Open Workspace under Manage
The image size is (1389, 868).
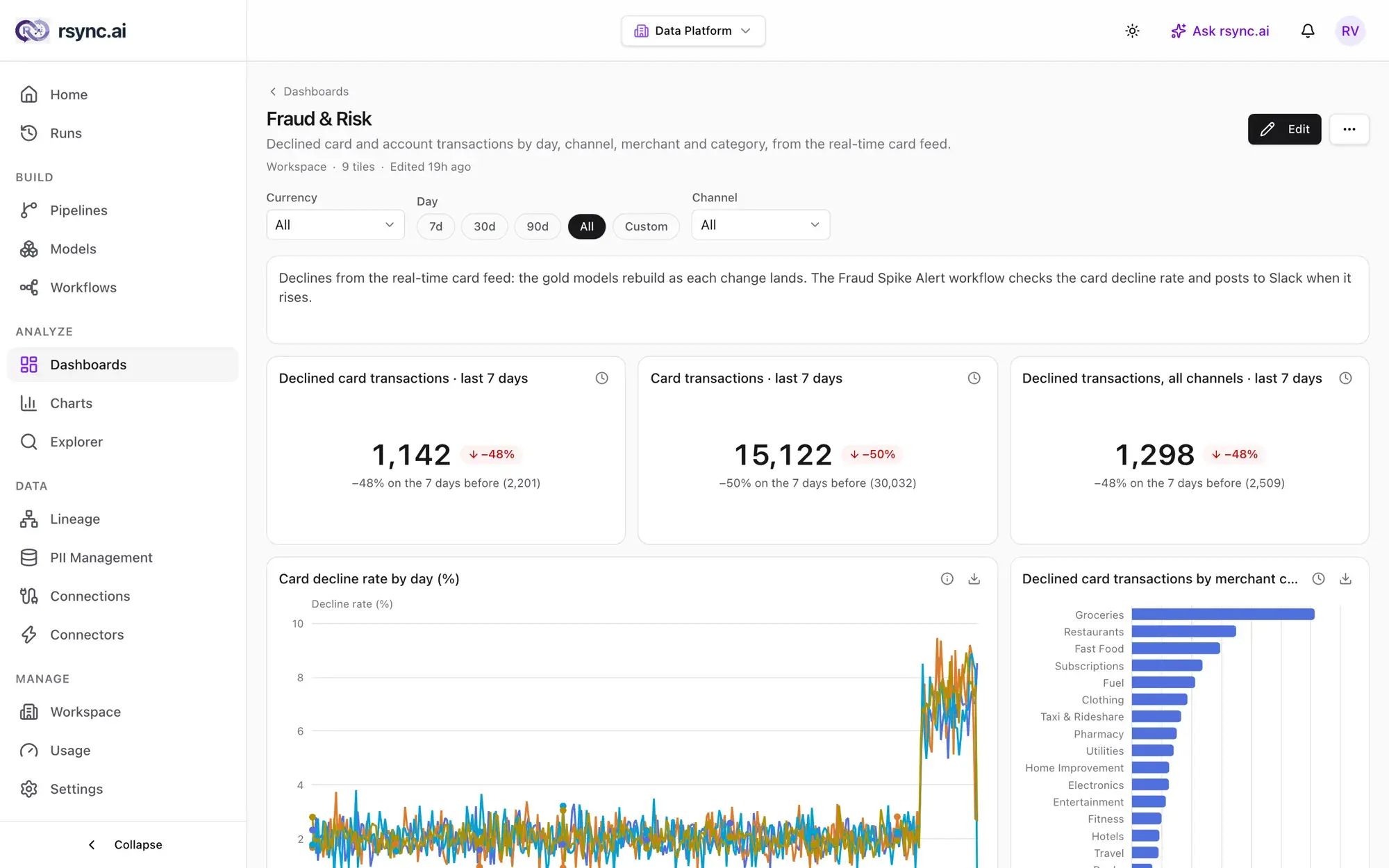pyautogui.click(x=123, y=712)
